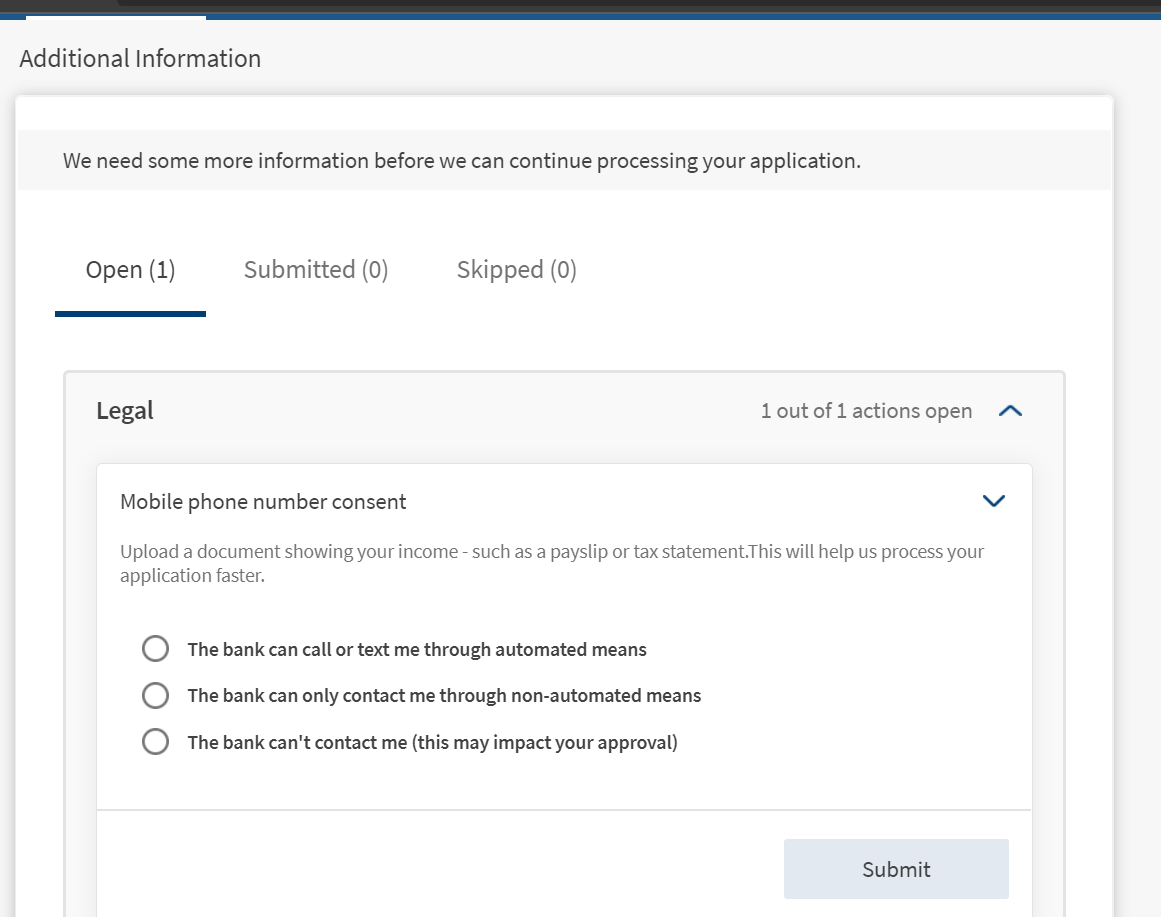Click the blue underline beneath the Open tab
This screenshot has height=917, width=1161.
tap(130, 314)
